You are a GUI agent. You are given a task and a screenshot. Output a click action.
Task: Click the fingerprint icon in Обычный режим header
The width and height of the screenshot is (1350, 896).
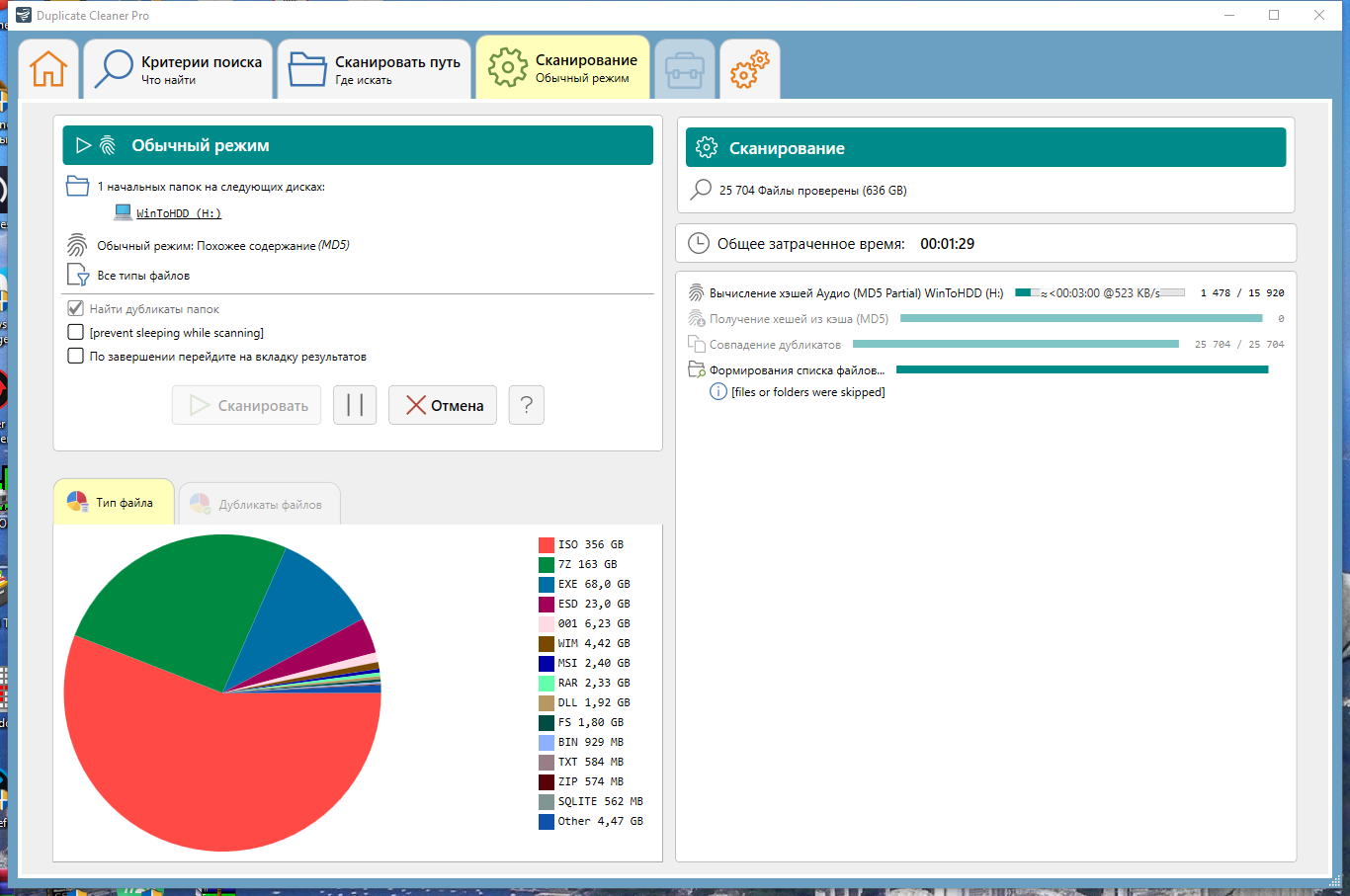point(108,145)
